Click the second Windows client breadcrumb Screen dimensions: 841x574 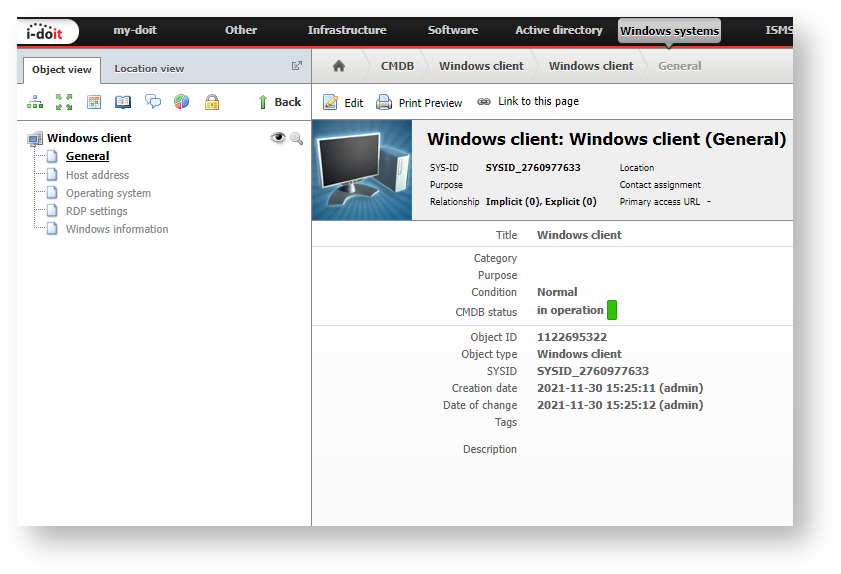pyautogui.click(x=591, y=66)
